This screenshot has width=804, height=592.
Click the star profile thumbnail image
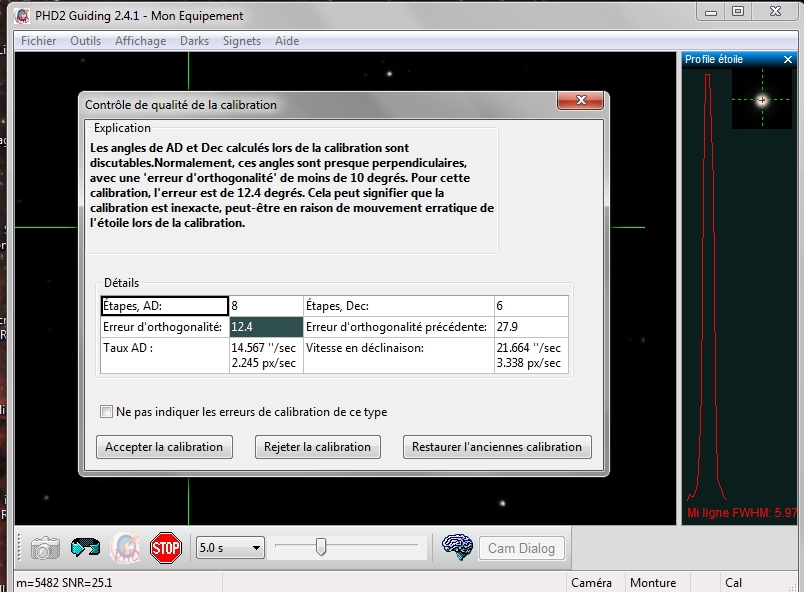[x=761, y=100]
